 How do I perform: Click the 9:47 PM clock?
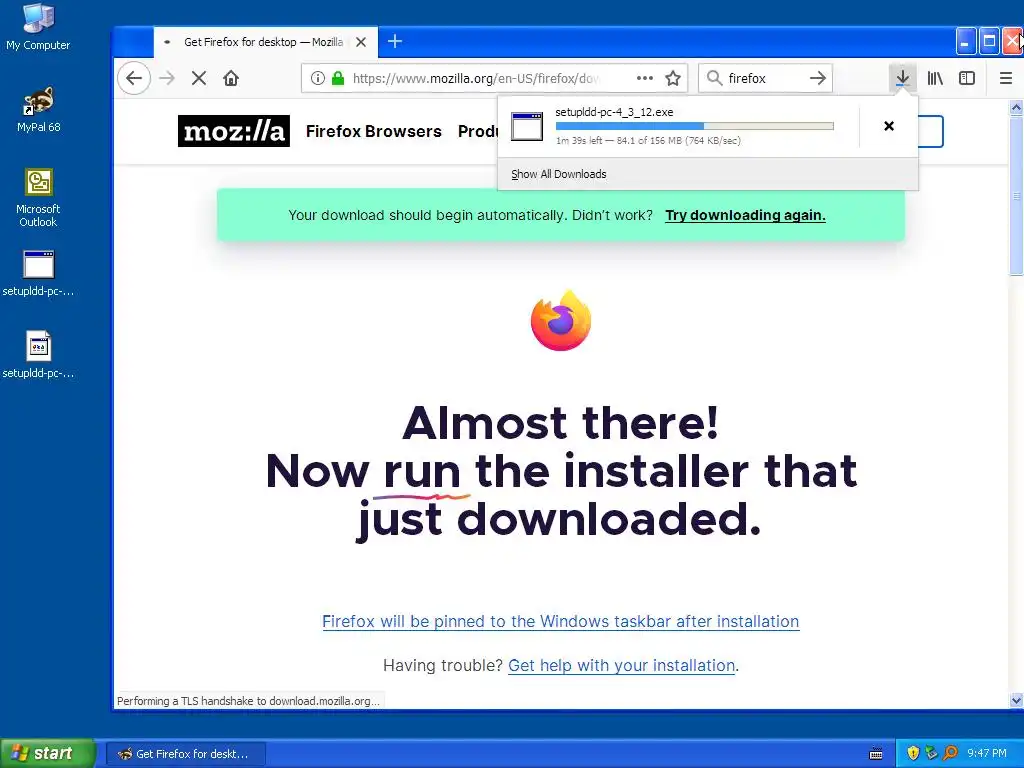tap(987, 754)
